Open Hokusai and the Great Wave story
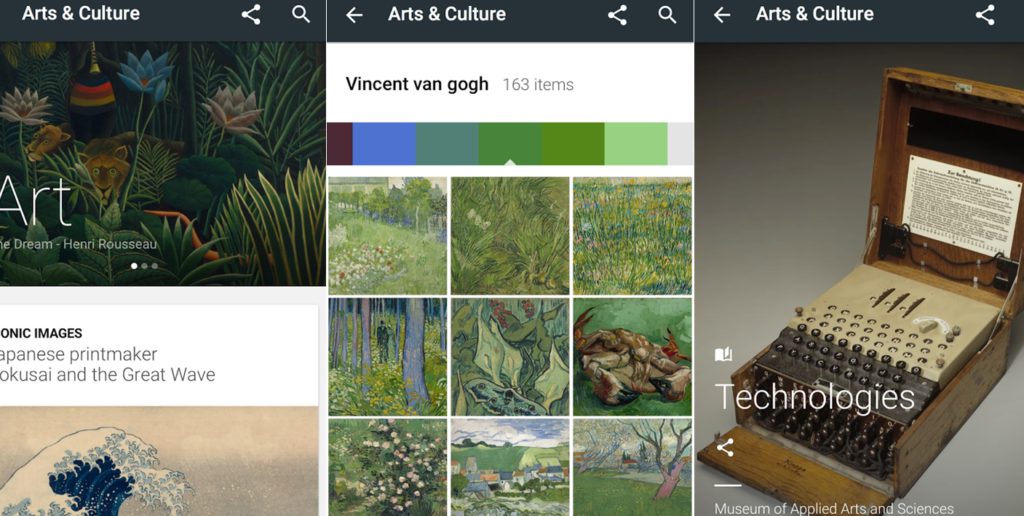This screenshot has height=516, width=1024. [x=108, y=364]
